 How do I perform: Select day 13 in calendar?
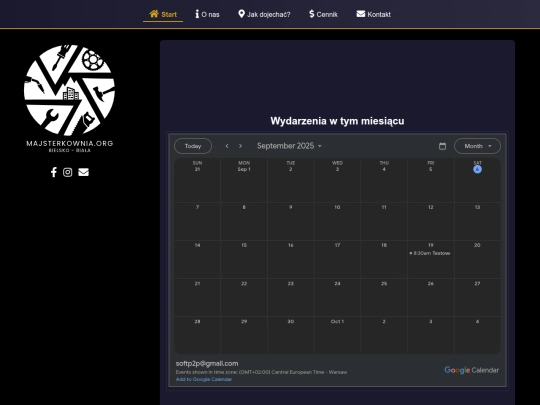tap(477, 207)
